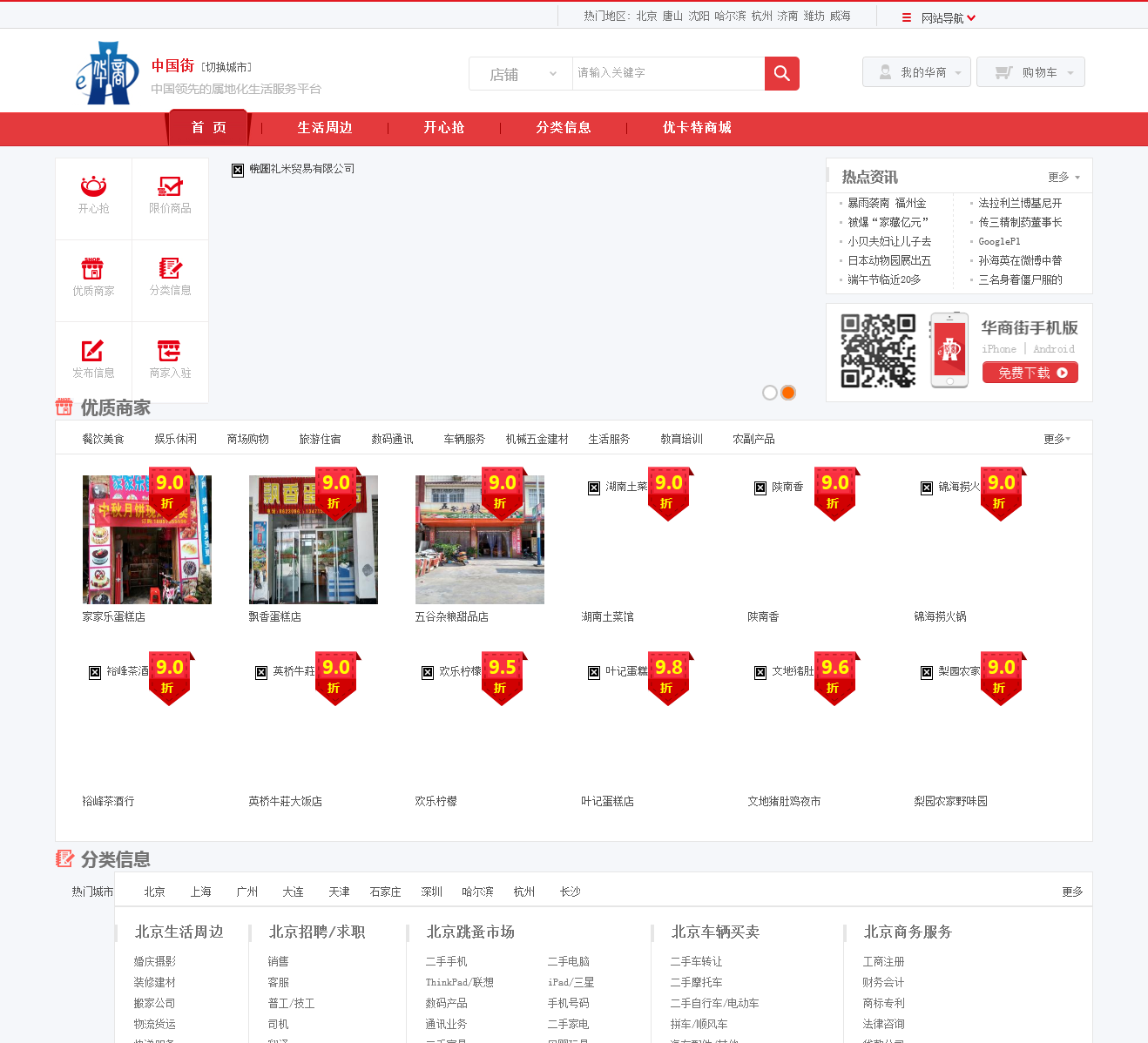Open the 发布信息 edit icon shortcut
This screenshot has height=1043, width=1148.
[x=93, y=350]
